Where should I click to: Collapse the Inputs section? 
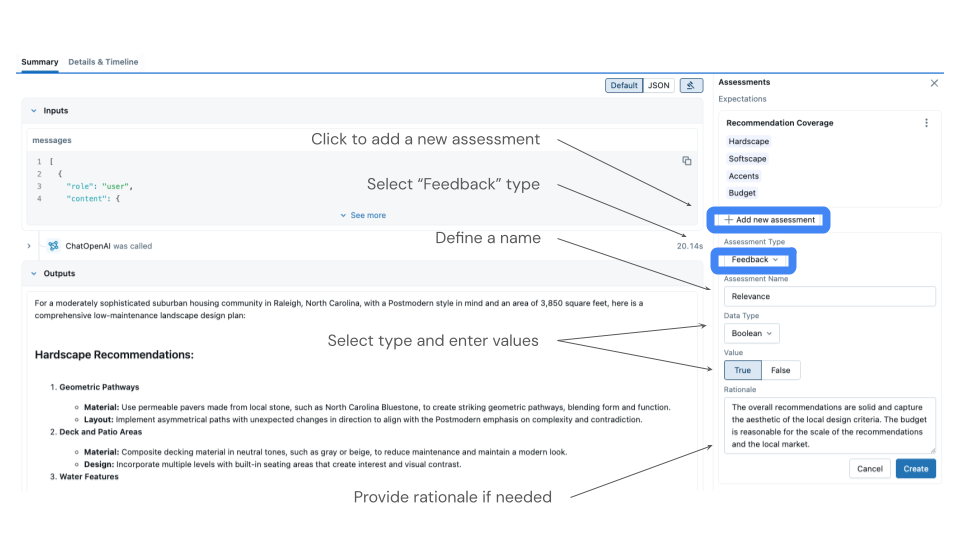point(33,111)
